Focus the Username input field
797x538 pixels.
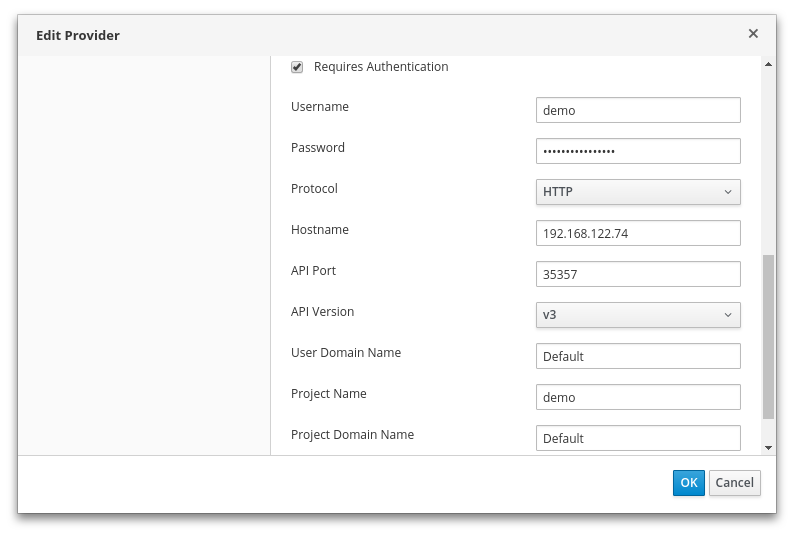click(x=638, y=110)
